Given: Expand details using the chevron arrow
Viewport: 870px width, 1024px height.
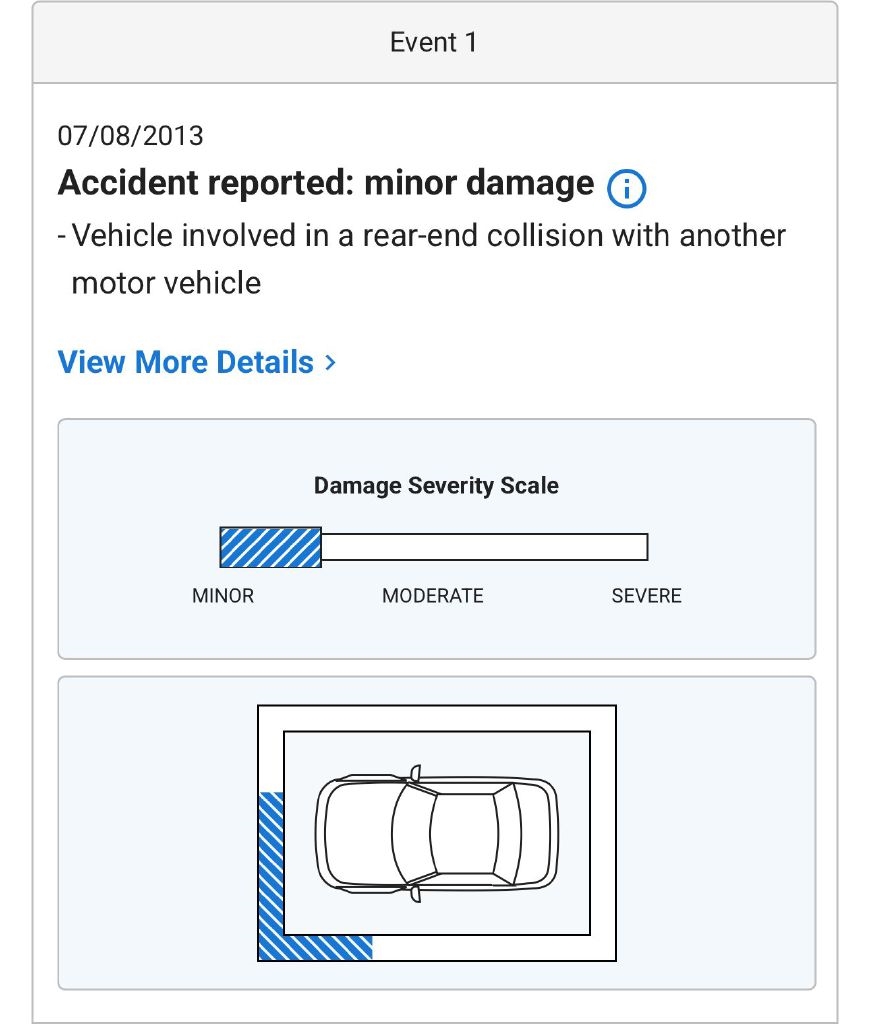Looking at the screenshot, I should pyautogui.click(x=331, y=362).
